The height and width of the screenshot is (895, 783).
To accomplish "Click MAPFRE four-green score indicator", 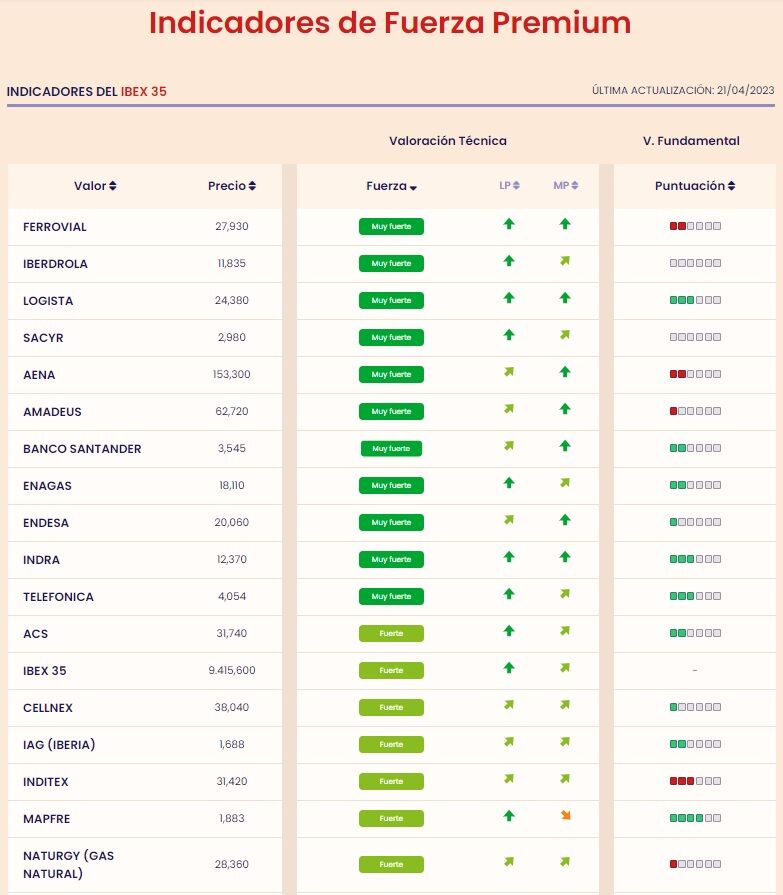I will [x=695, y=818].
